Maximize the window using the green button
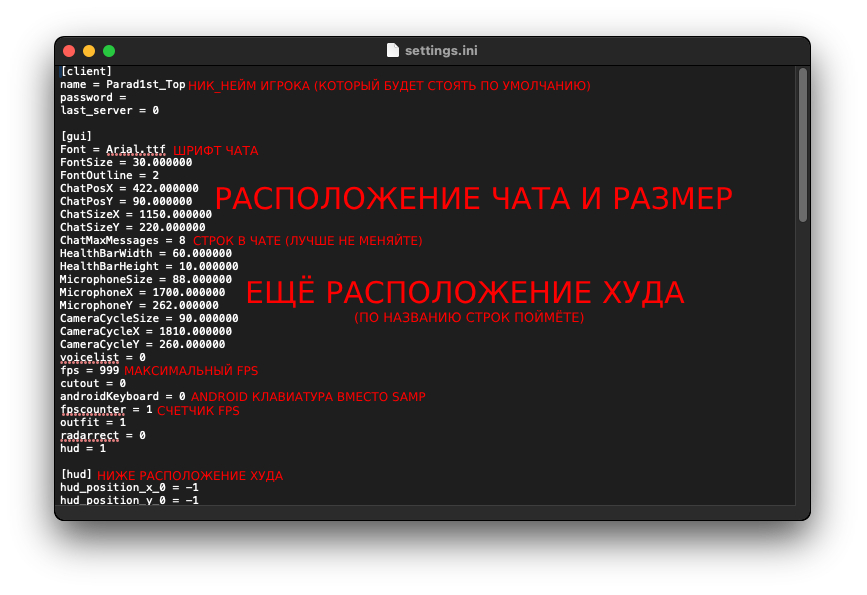The width and height of the screenshot is (867, 595). click(109, 51)
